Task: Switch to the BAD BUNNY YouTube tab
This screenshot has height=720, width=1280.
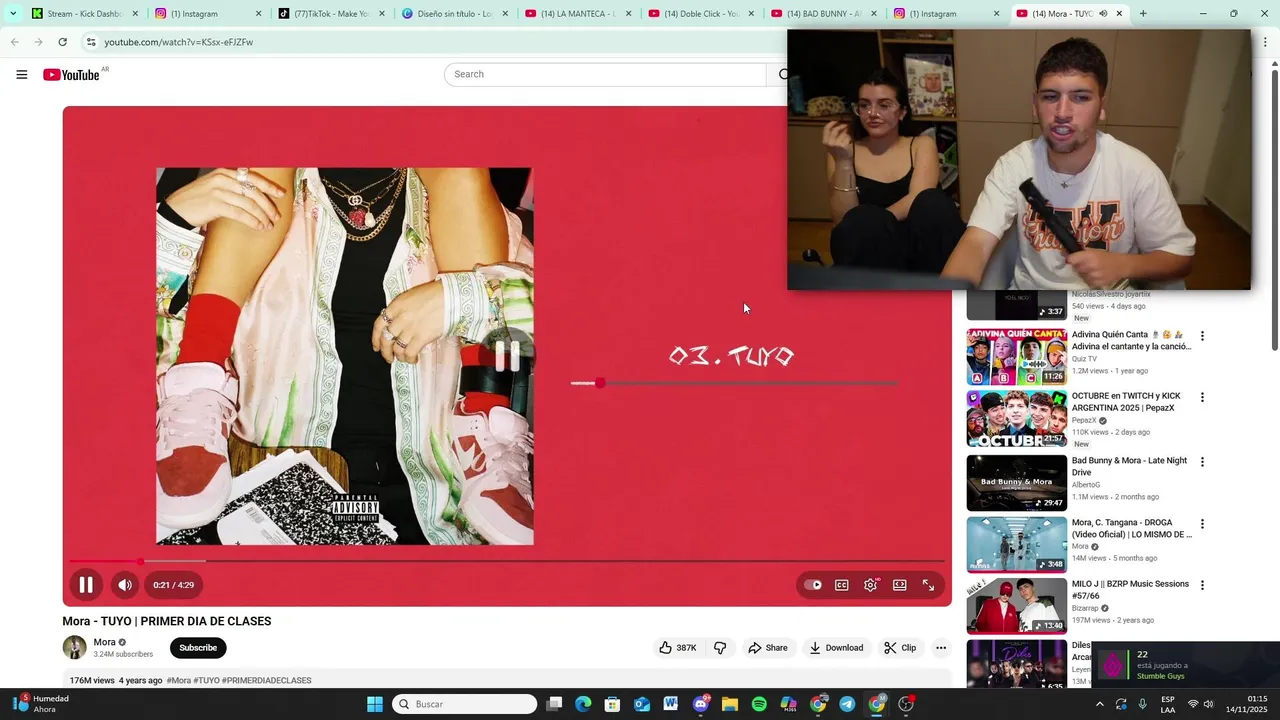Action: tap(822, 14)
